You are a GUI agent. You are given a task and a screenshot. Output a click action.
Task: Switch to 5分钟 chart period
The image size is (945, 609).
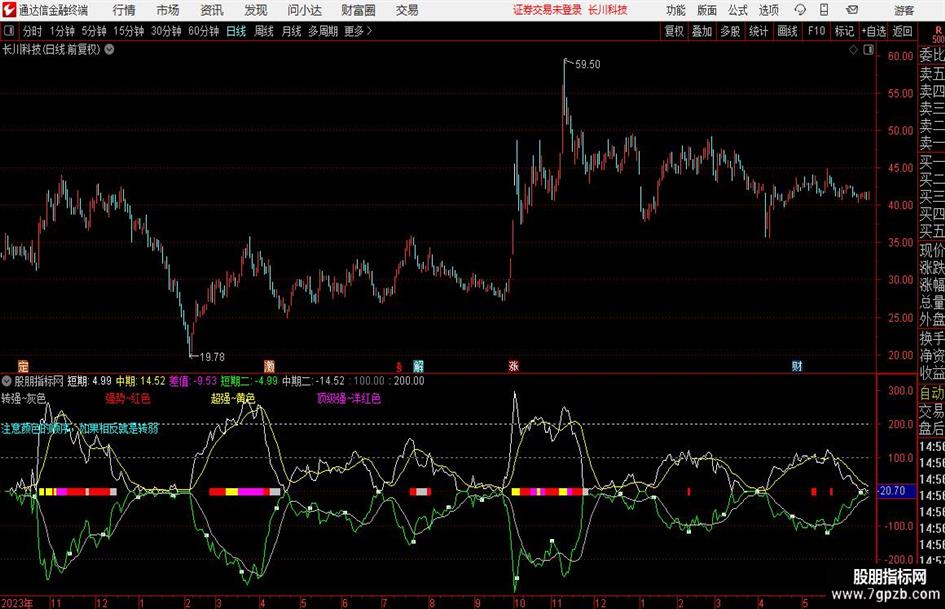click(94, 31)
